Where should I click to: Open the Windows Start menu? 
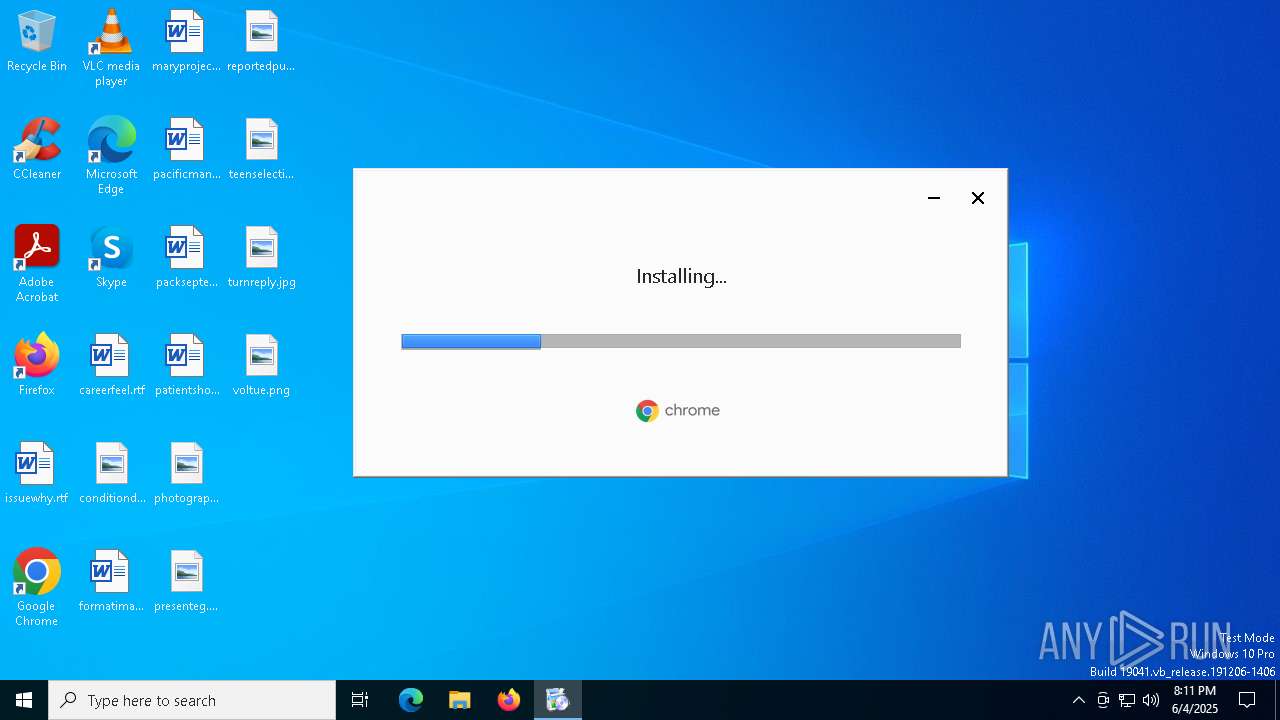[x=24, y=700]
